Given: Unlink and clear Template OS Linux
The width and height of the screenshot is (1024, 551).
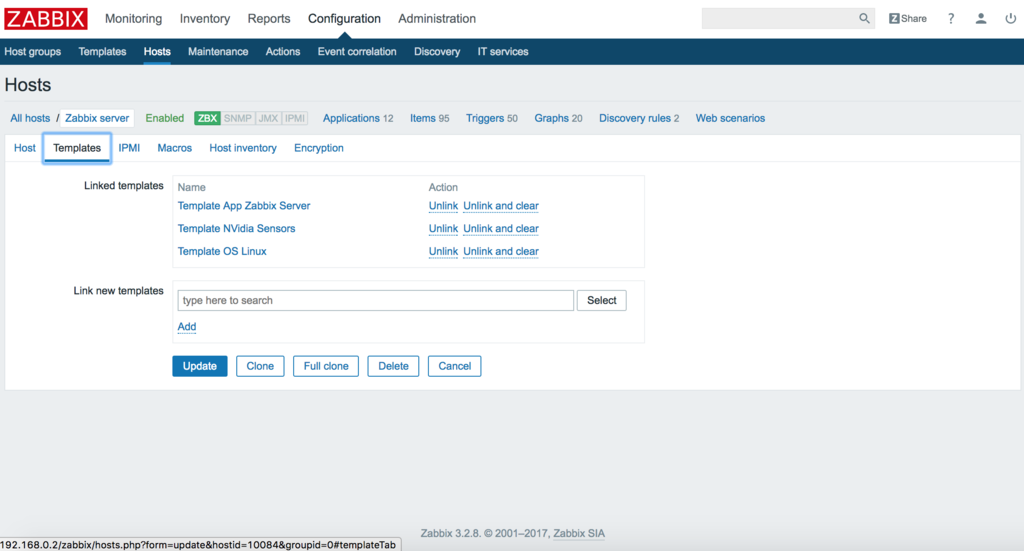Looking at the screenshot, I should click(x=501, y=251).
